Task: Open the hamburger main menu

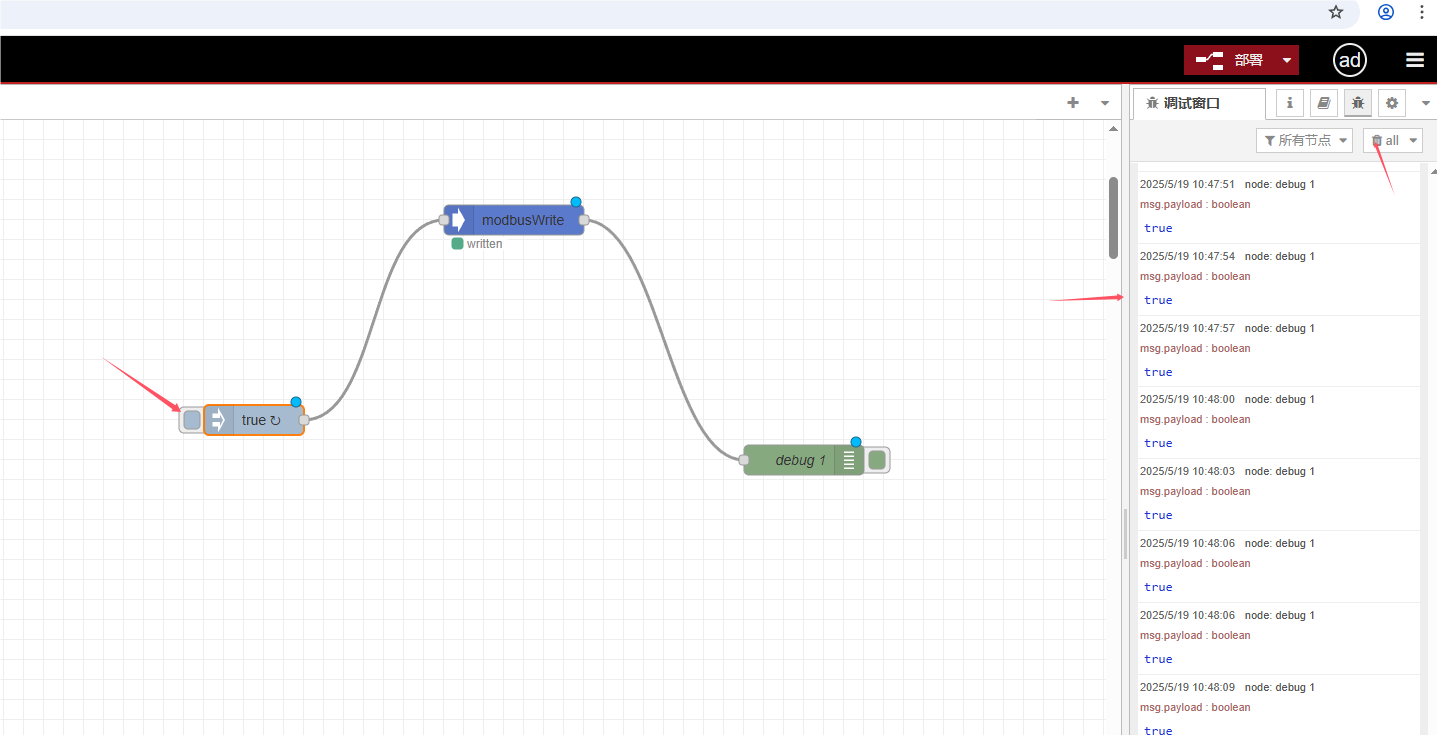Action: tap(1415, 60)
